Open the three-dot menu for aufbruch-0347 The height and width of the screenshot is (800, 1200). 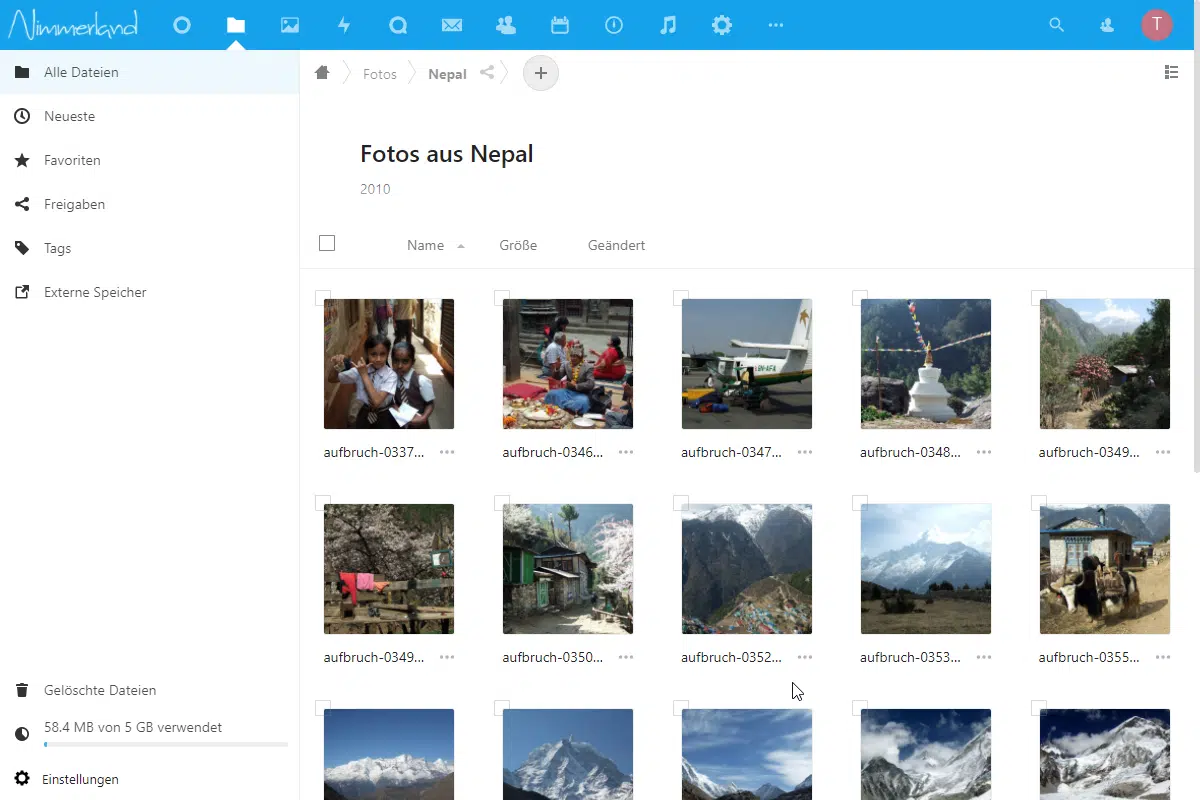[805, 452]
